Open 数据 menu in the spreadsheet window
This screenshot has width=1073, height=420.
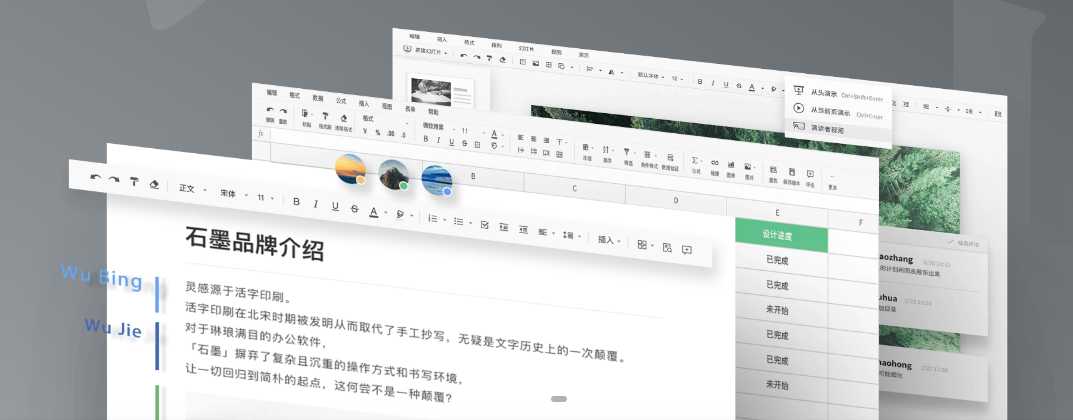[x=318, y=98]
